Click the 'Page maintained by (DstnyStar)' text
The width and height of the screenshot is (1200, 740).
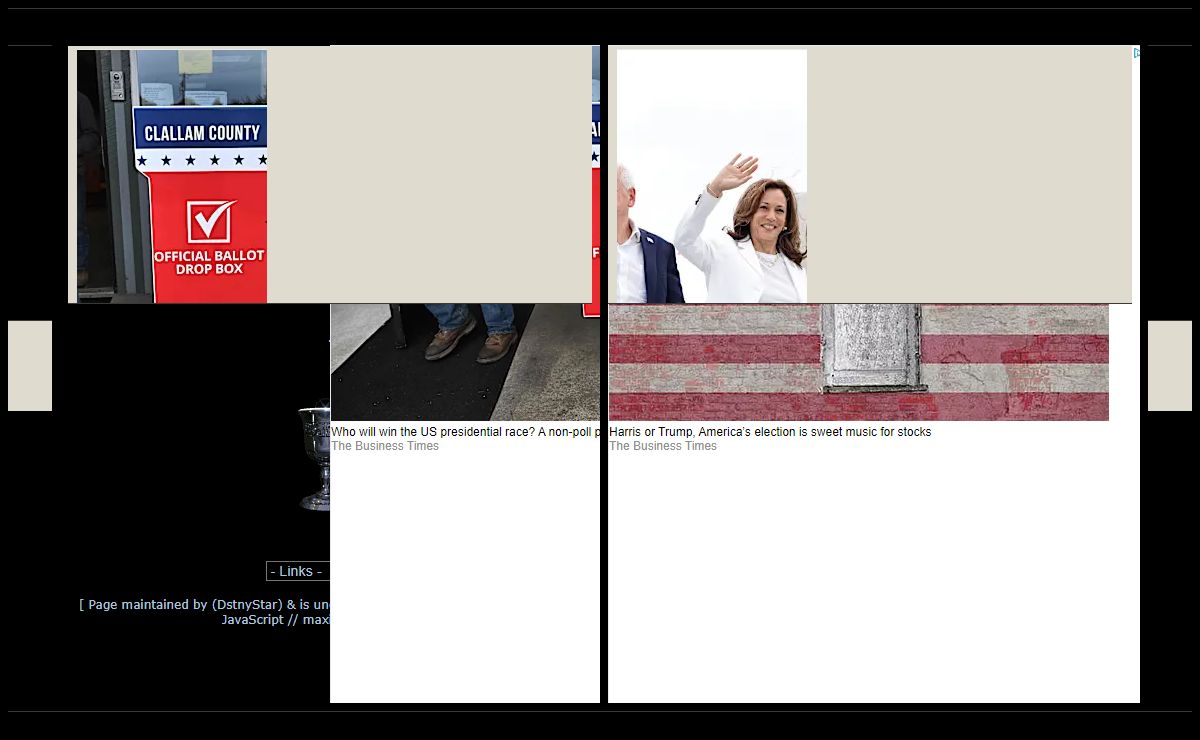pyautogui.click(x=204, y=604)
